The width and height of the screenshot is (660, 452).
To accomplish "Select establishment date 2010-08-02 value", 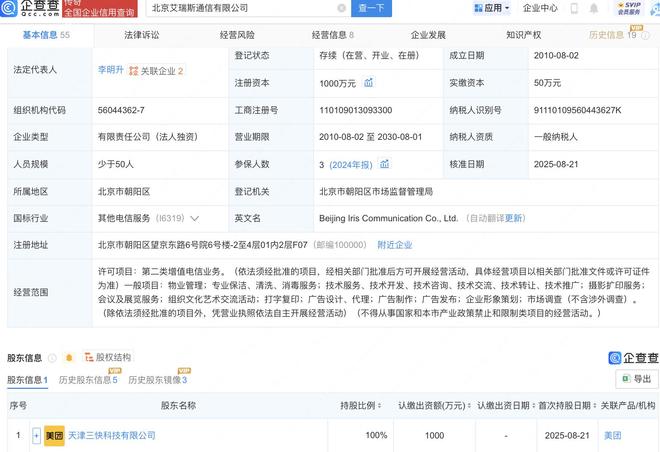I will [556, 56].
